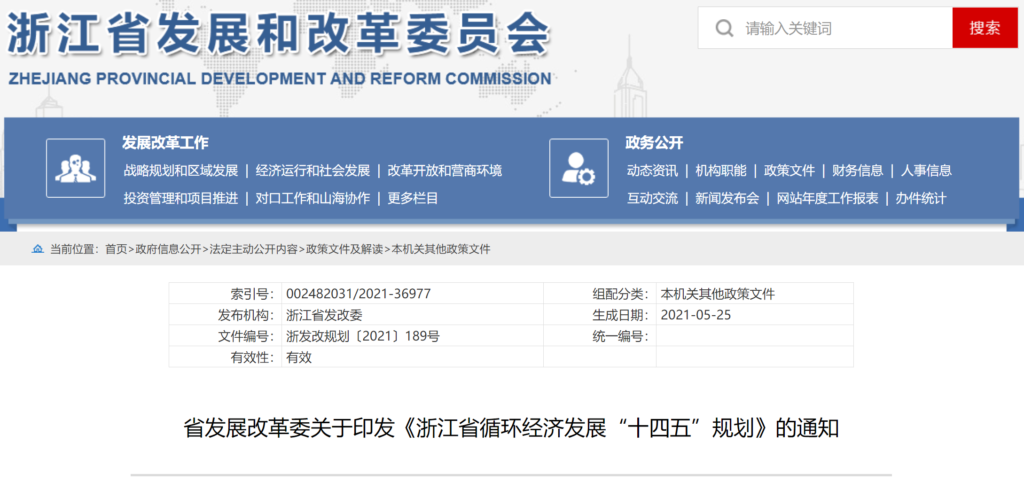
Task: Click the 生成日期 label cell
Action: (600, 315)
